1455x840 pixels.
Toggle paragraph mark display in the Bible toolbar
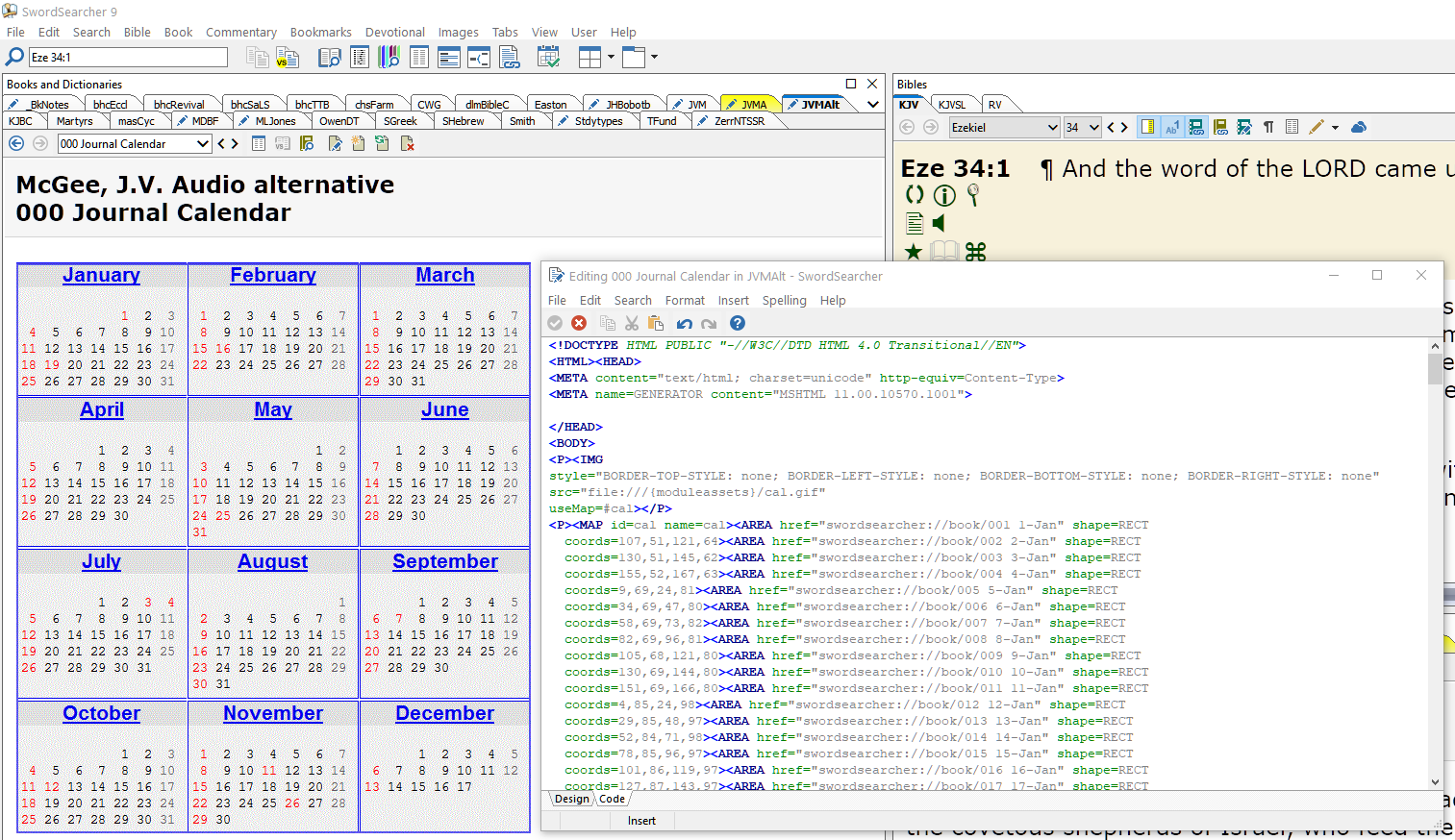1268,127
